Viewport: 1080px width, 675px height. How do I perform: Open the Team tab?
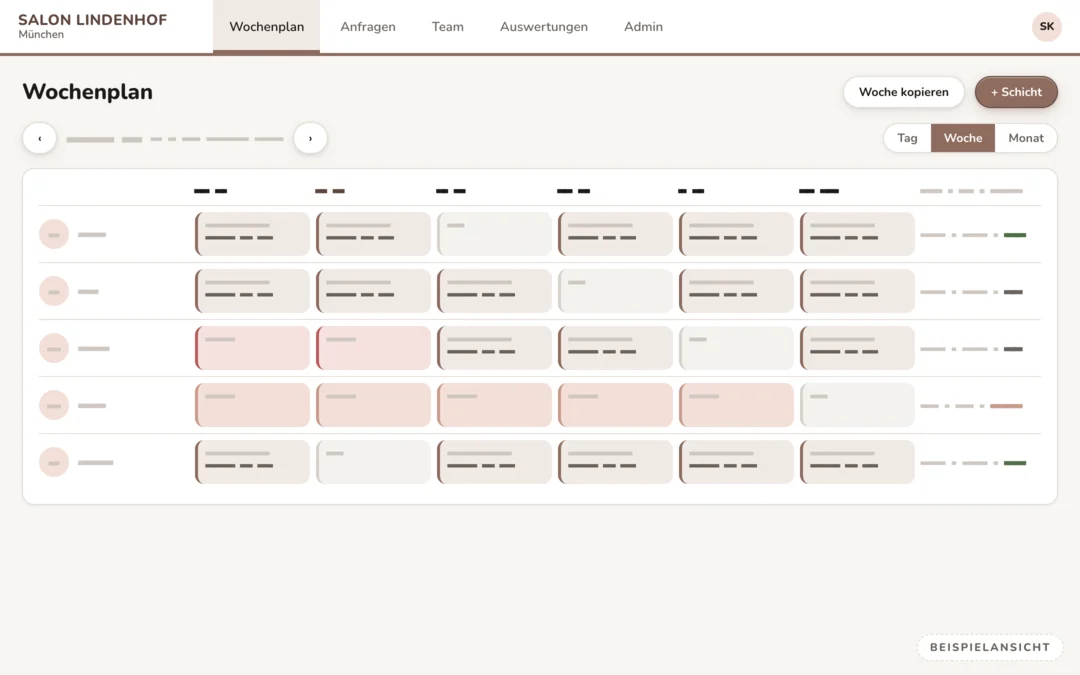point(448,26)
